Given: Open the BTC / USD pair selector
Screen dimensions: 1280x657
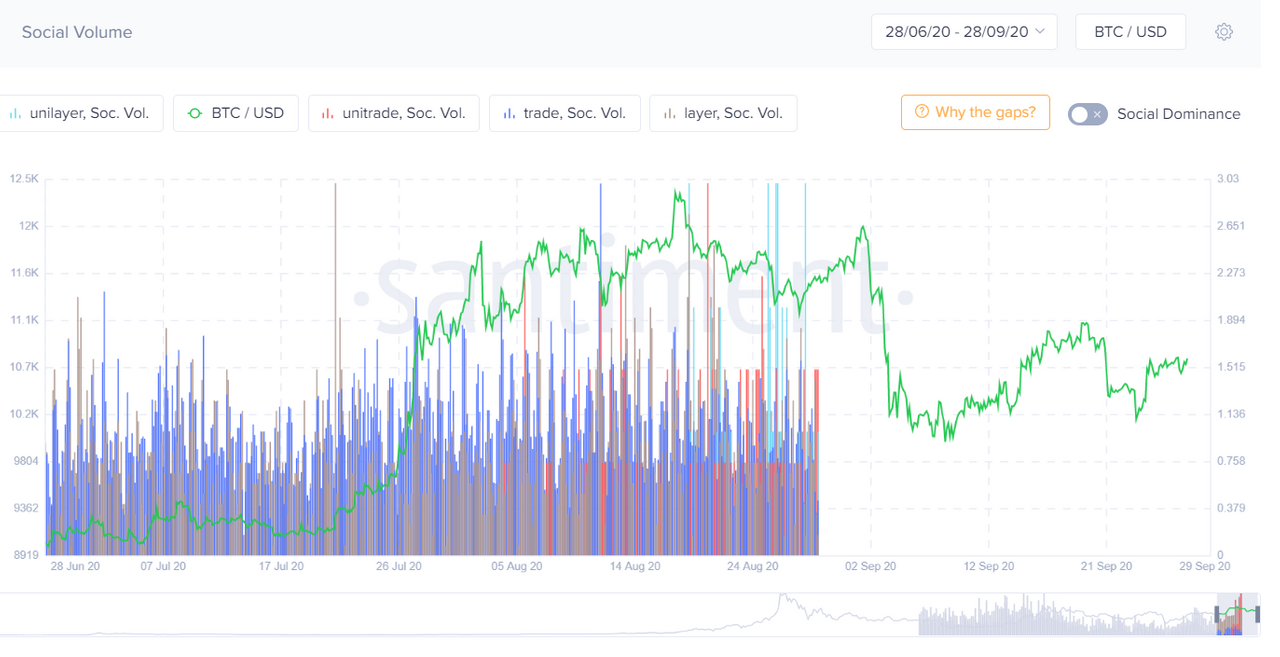Looking at the screenshot, I should point(1130,32).
